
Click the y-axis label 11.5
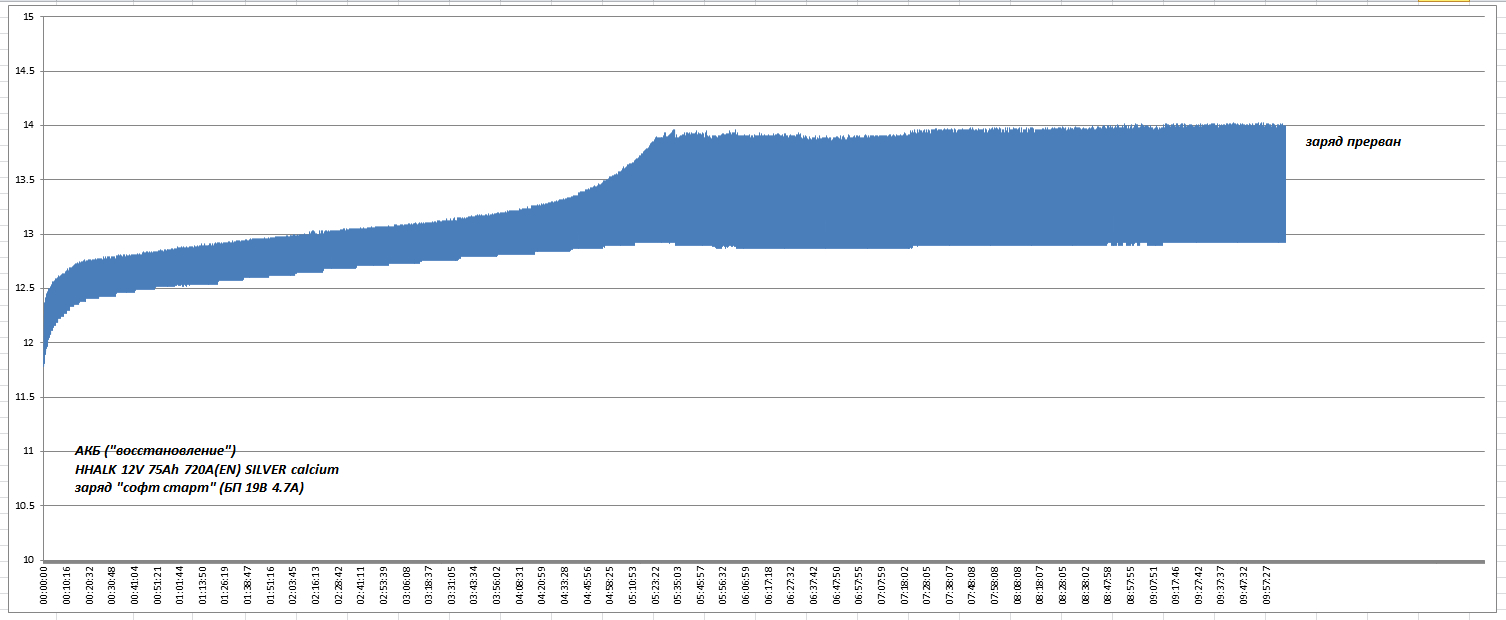pyautogui.click(x=23, y=397)
